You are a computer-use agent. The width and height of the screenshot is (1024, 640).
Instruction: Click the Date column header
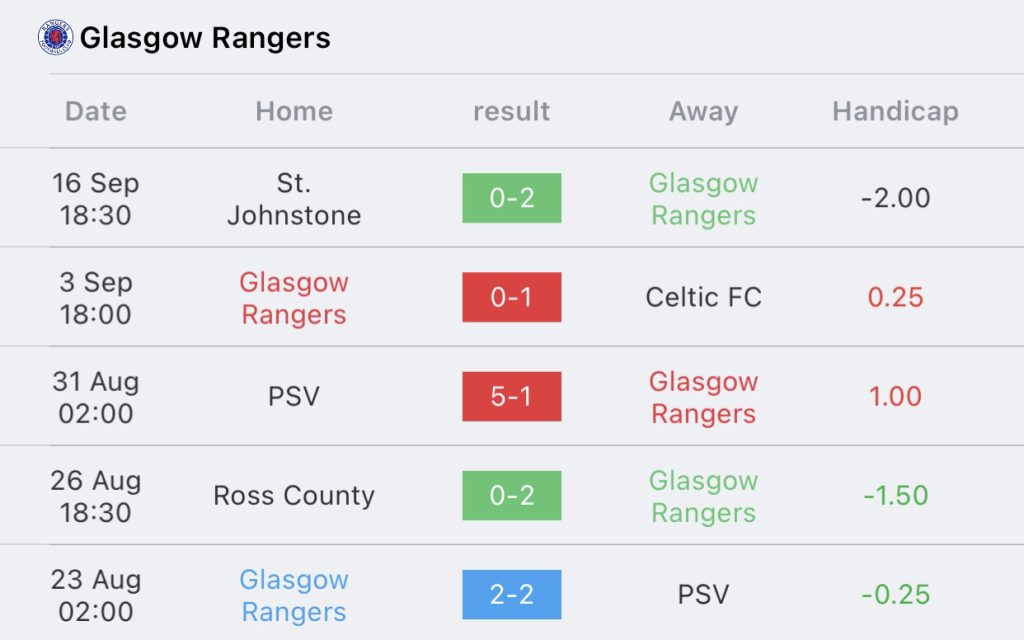coord(96,111)
